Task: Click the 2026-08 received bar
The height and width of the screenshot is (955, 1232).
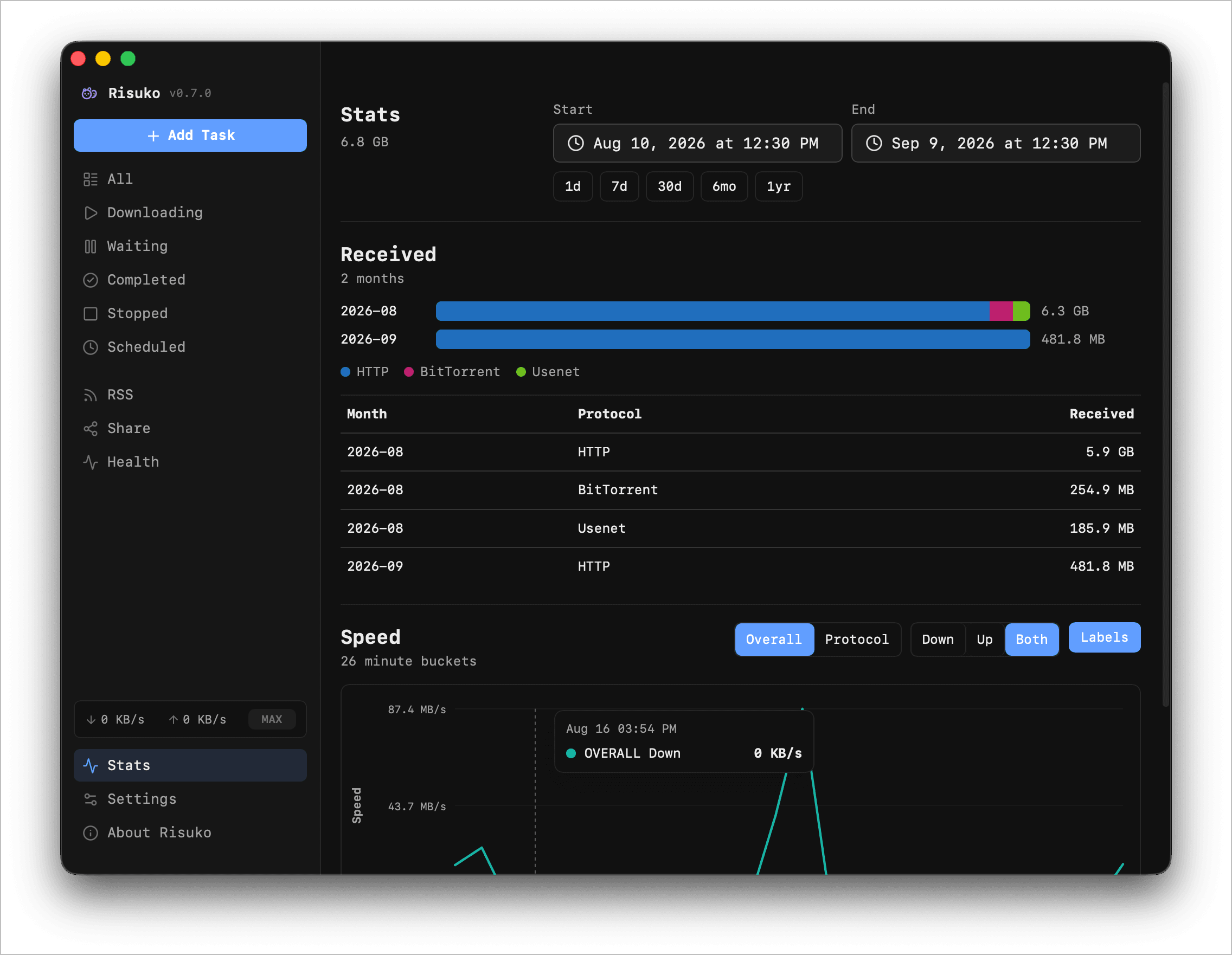Action: click(733, 311)
